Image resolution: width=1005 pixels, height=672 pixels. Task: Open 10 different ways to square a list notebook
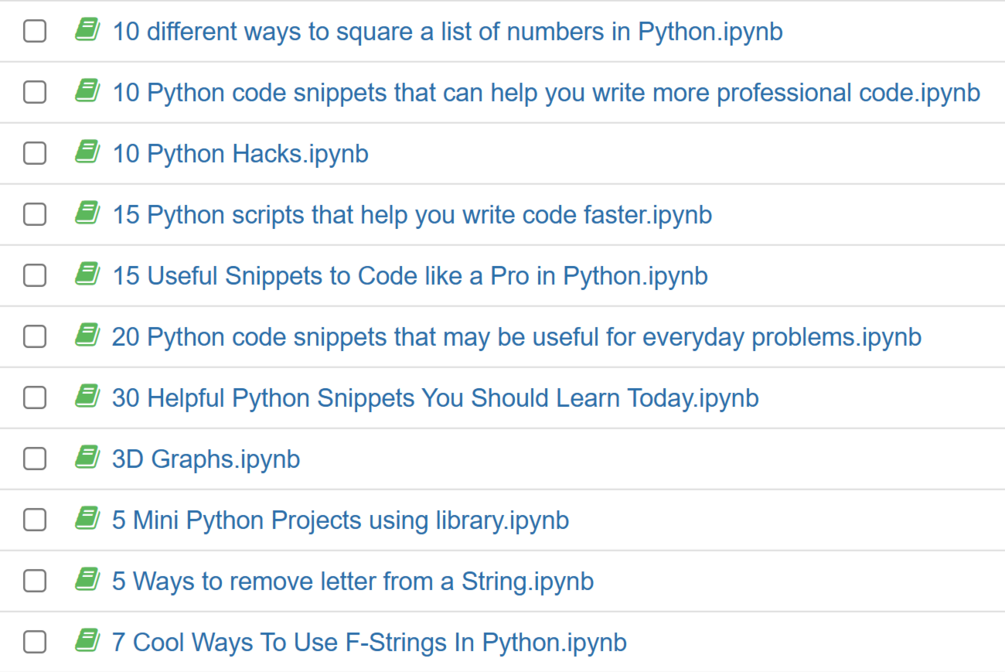pos(447,32)
